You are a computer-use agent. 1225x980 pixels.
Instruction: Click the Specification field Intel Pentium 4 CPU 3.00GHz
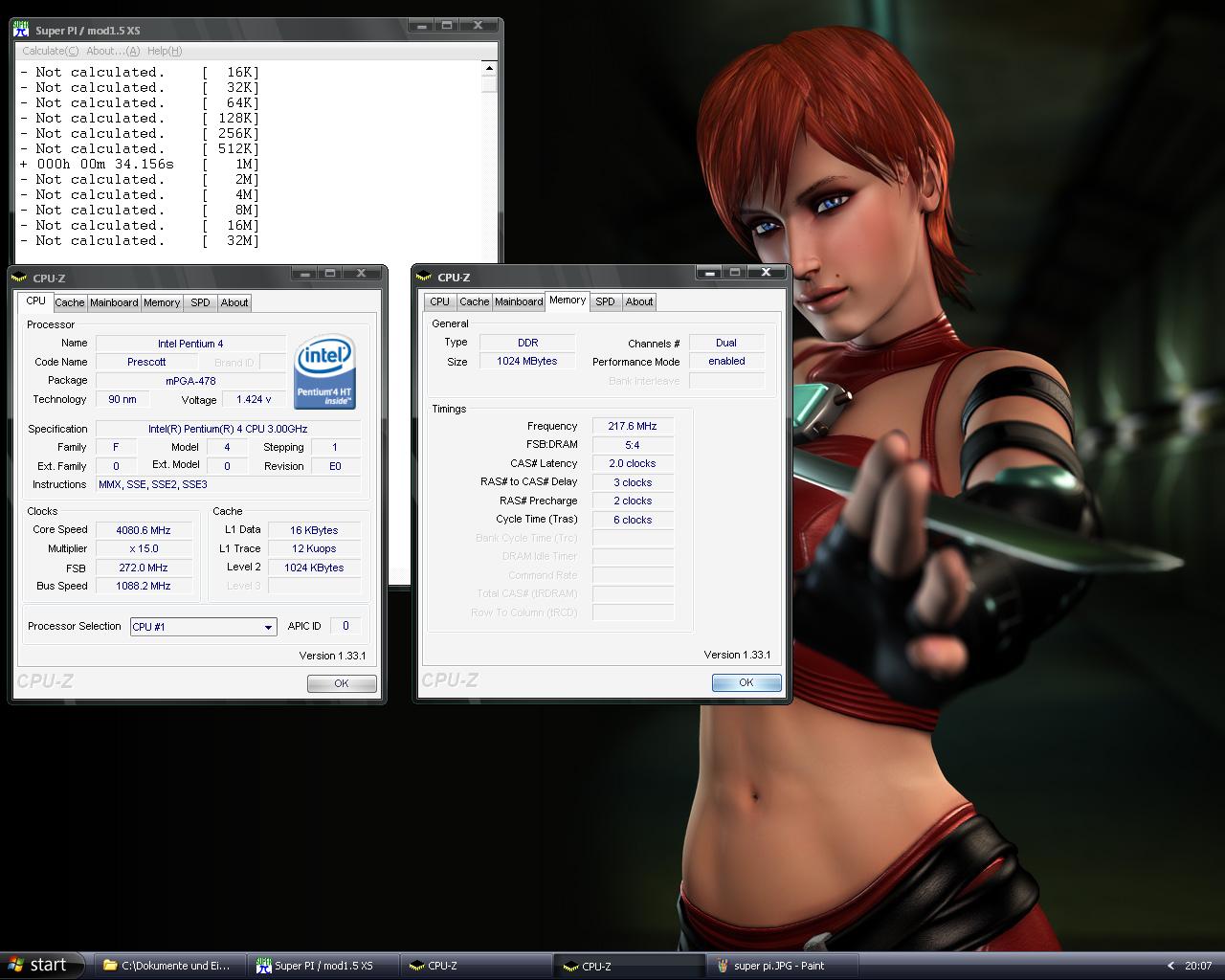pos(228,429)
